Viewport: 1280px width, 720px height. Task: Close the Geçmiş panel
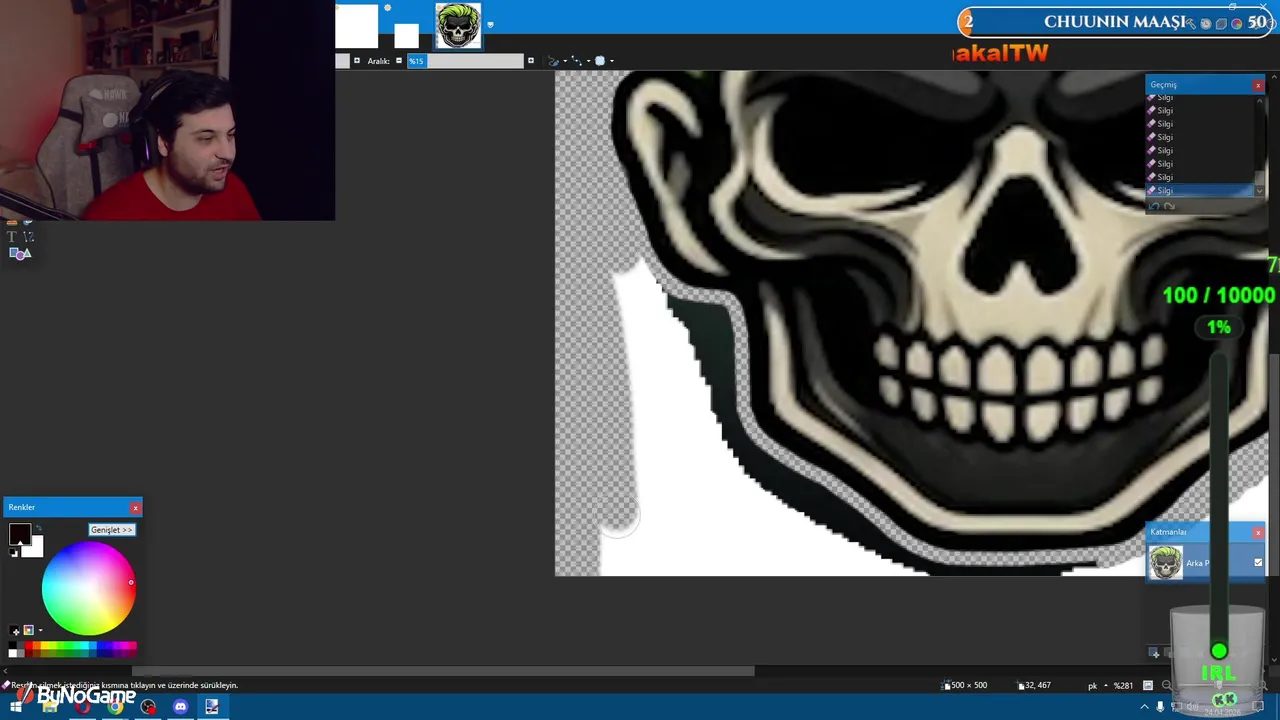click(x=1258, y=85)
